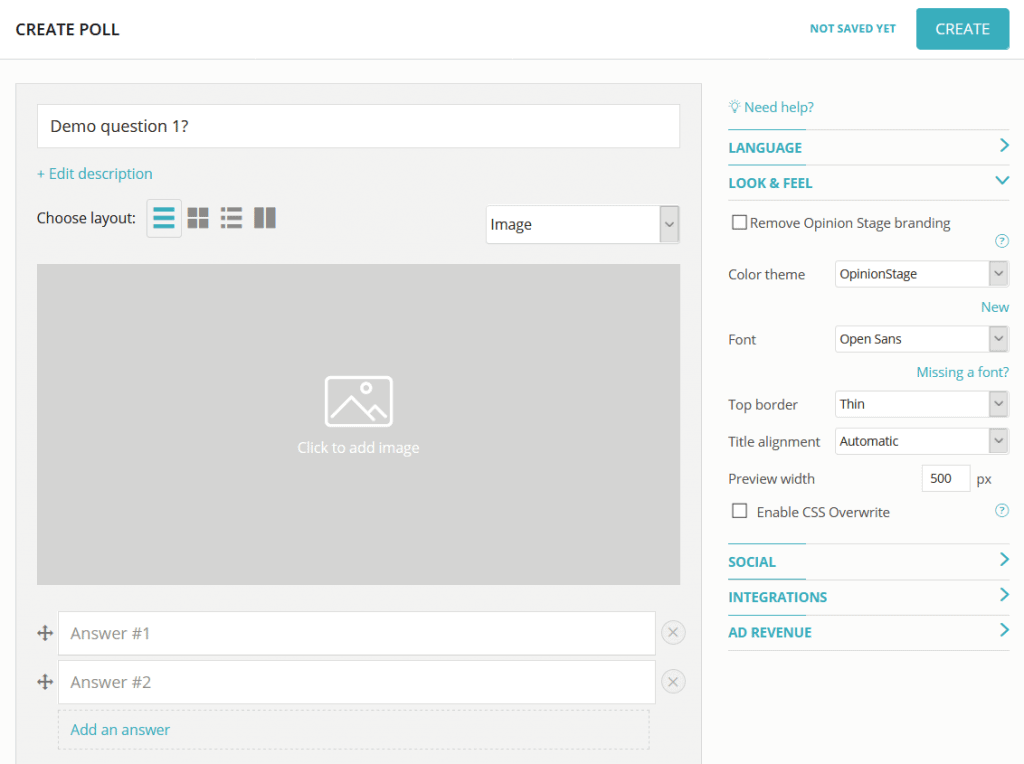Open the Font dropdown showing Open Sans
The width and height of the screenshot is (1024, 764).
(x=921, y=339)
